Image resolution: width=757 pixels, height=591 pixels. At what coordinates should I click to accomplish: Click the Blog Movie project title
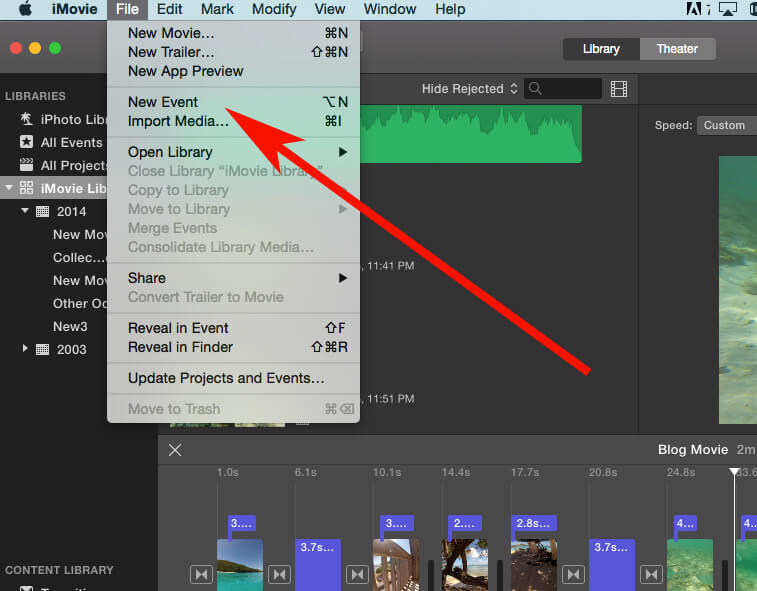click(x=693, y=450)
